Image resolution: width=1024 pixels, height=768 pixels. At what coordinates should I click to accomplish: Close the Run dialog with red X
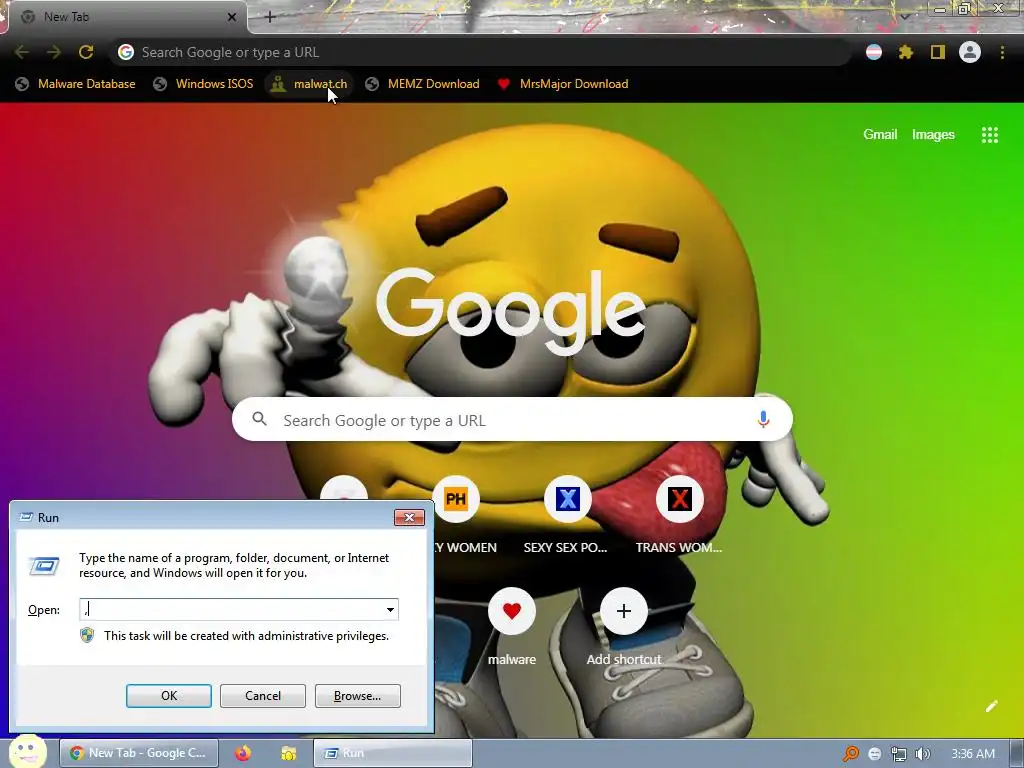tap(409, 517)
